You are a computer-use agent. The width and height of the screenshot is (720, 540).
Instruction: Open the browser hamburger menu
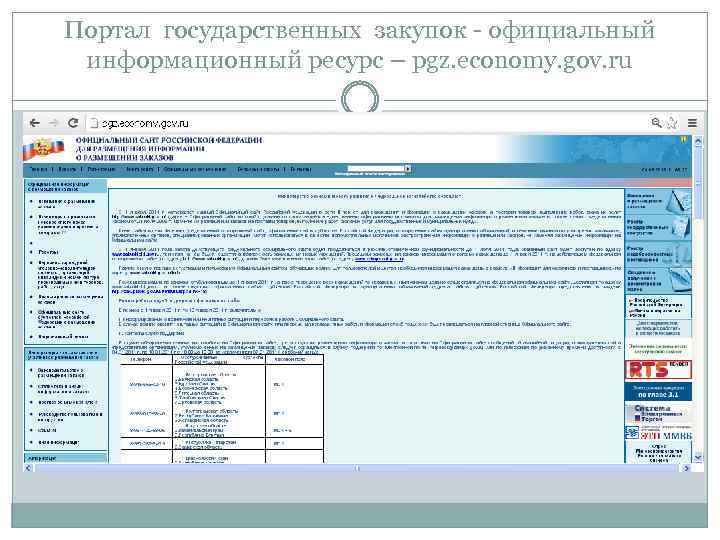[692, 123]
